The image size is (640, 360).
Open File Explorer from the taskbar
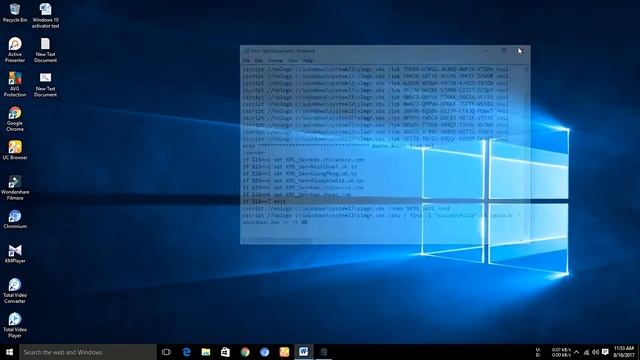click(206, 352)
